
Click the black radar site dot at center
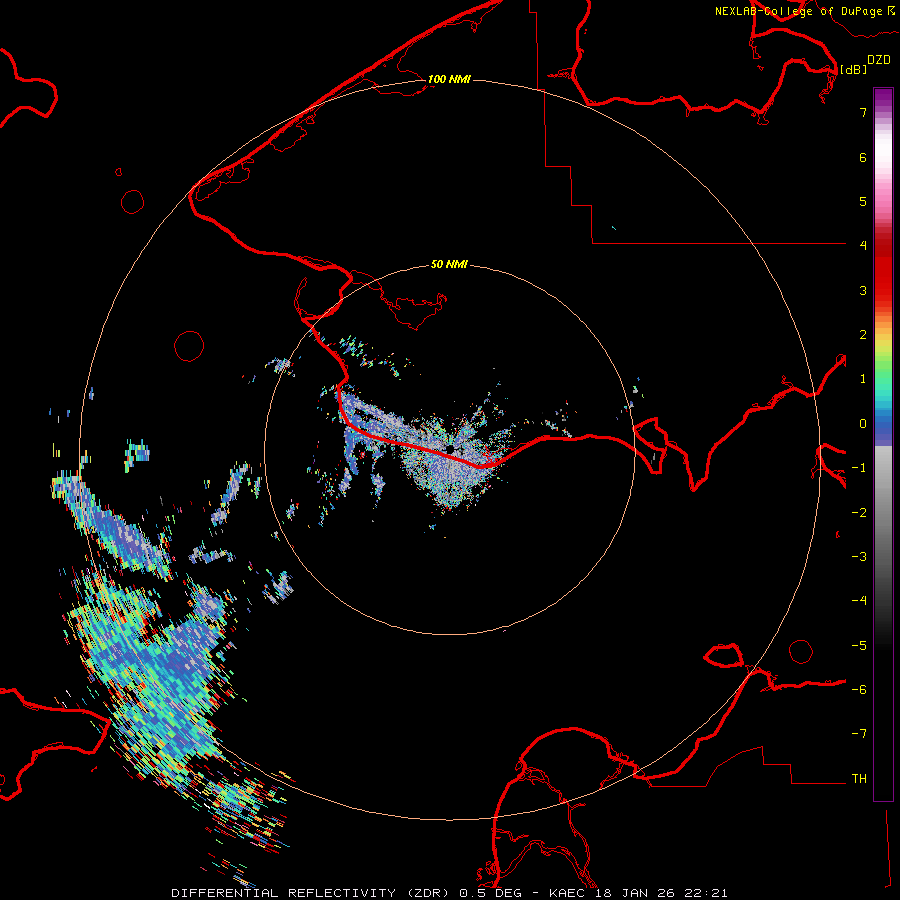click(450, 448)
